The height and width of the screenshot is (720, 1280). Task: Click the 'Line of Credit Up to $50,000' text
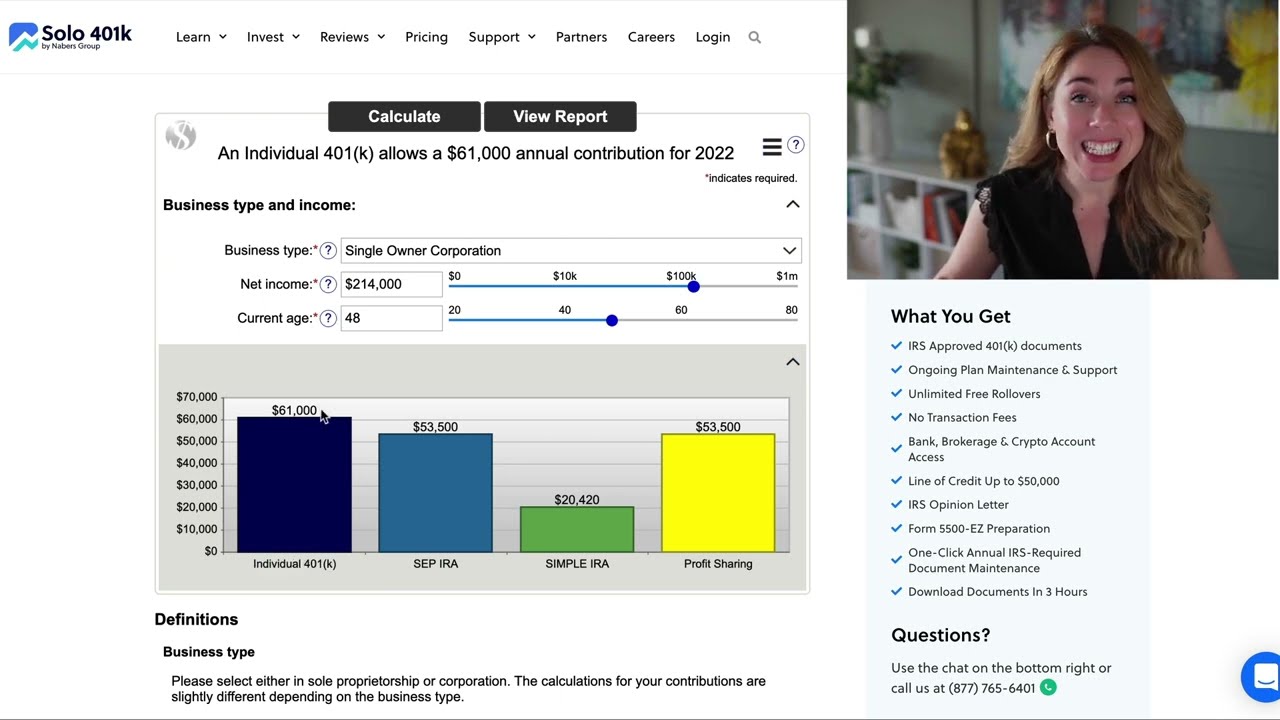click(x=984, y=481)
